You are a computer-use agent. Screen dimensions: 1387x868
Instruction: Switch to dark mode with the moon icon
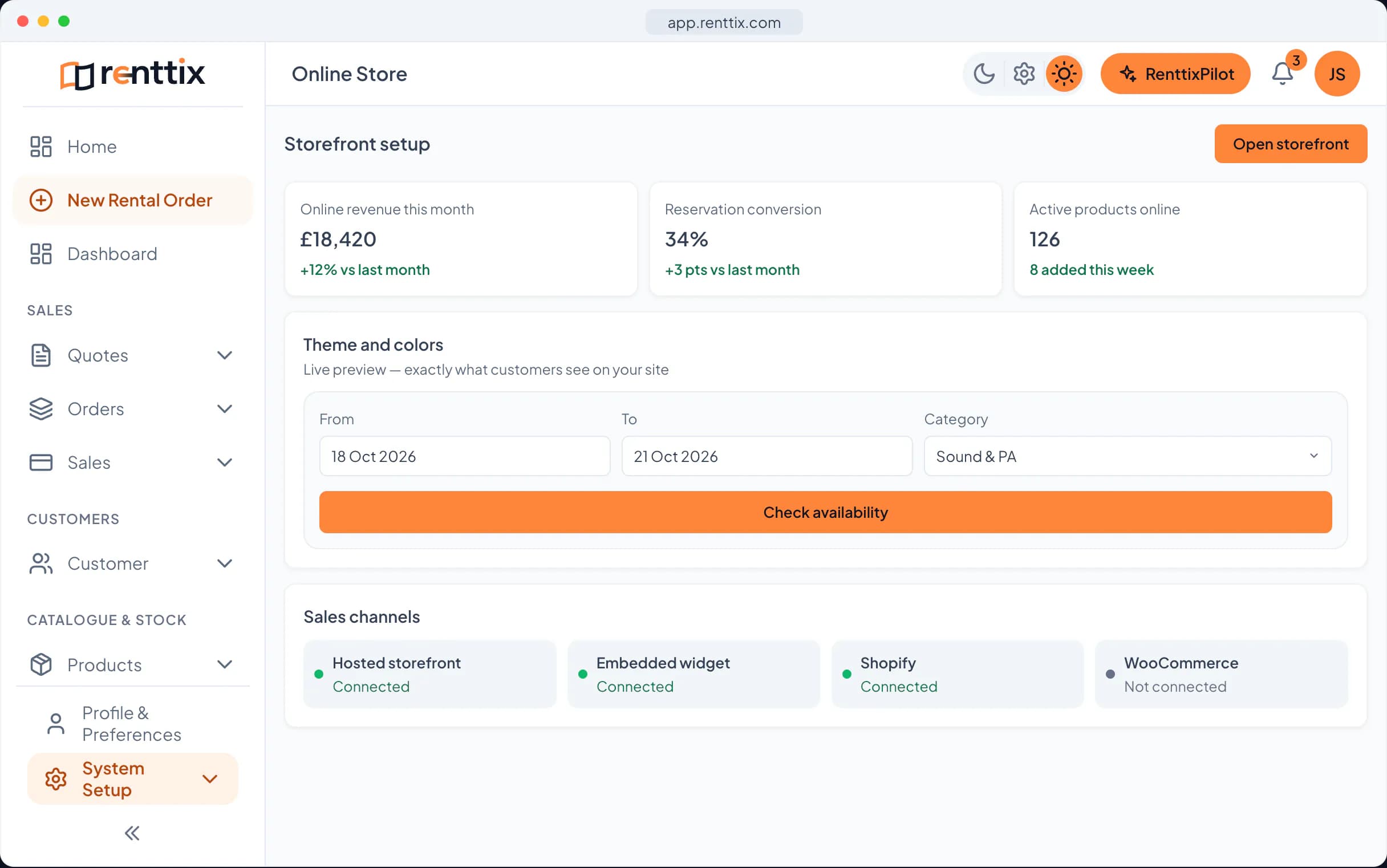tap(984, 74)
